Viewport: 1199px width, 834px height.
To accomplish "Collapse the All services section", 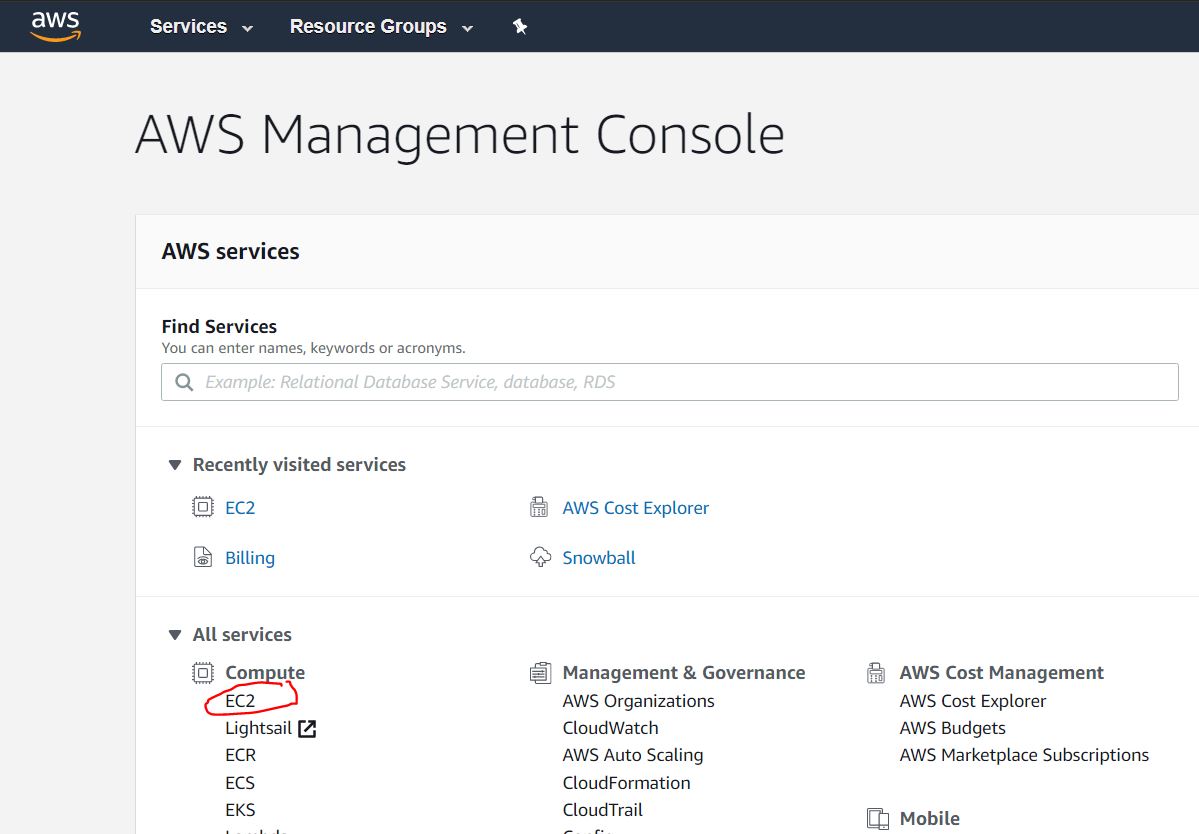I will click(175, 634).
